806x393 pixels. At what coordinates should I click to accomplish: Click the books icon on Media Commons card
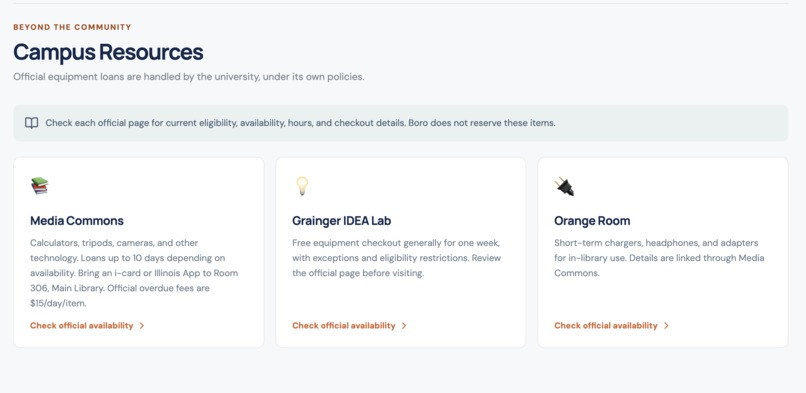tap(40, 185)
